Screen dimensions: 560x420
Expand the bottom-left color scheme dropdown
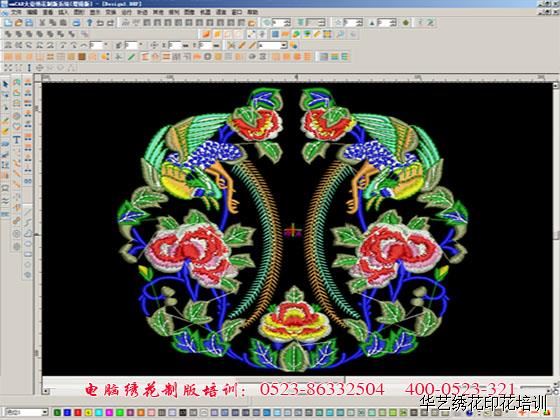click(x=45, y=412)
